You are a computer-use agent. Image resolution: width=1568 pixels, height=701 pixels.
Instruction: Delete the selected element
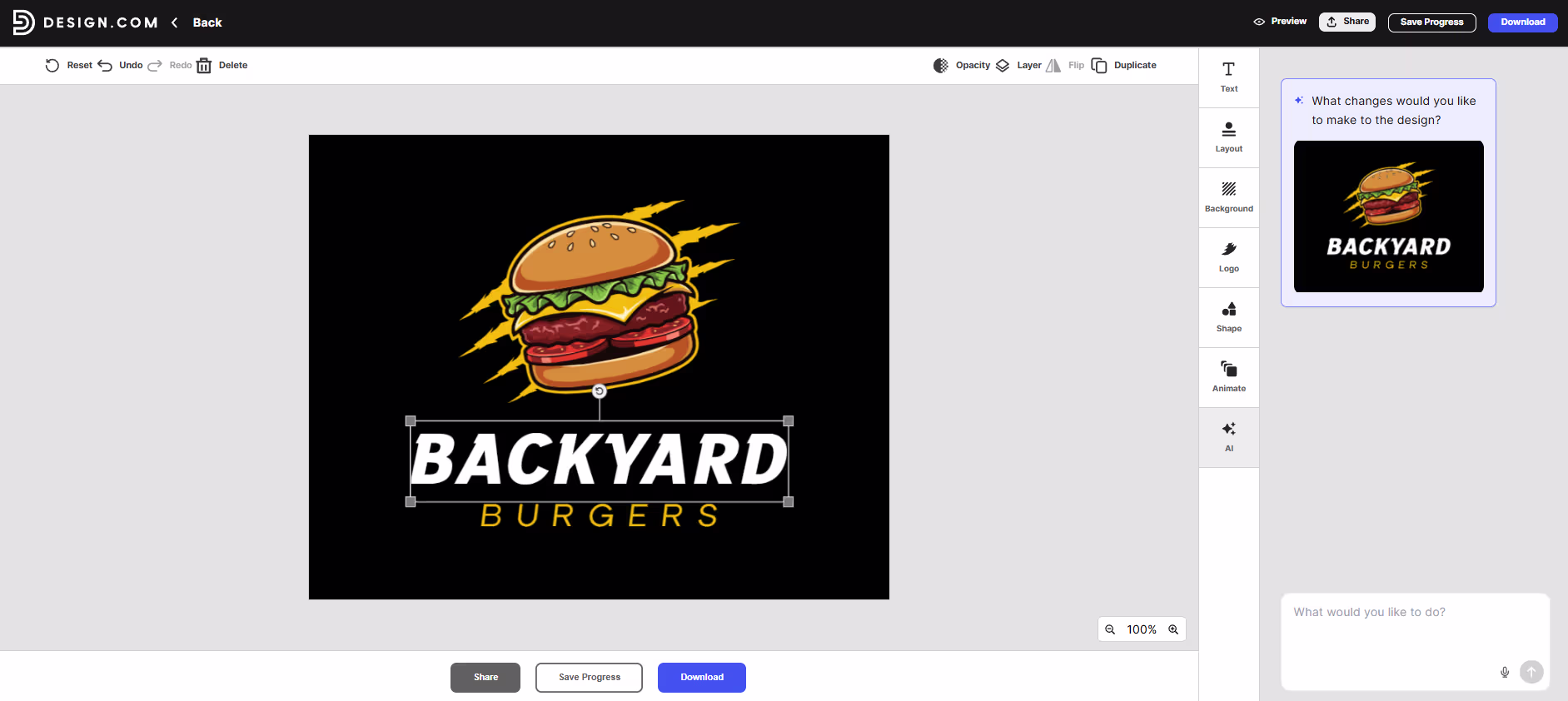pyautogui.click(x=222, y=65)
